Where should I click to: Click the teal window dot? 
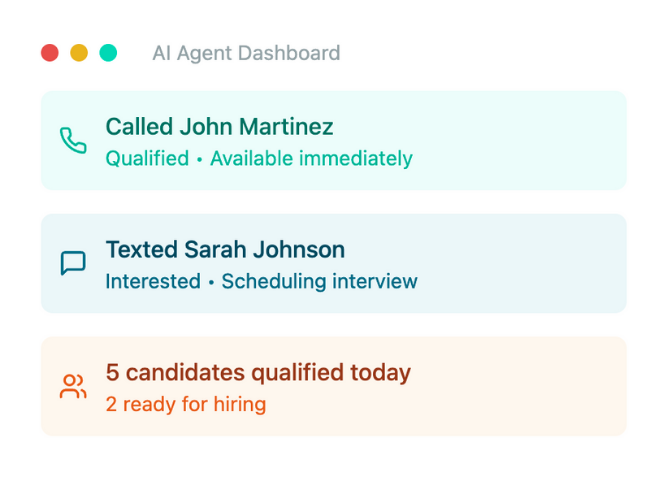108,53
